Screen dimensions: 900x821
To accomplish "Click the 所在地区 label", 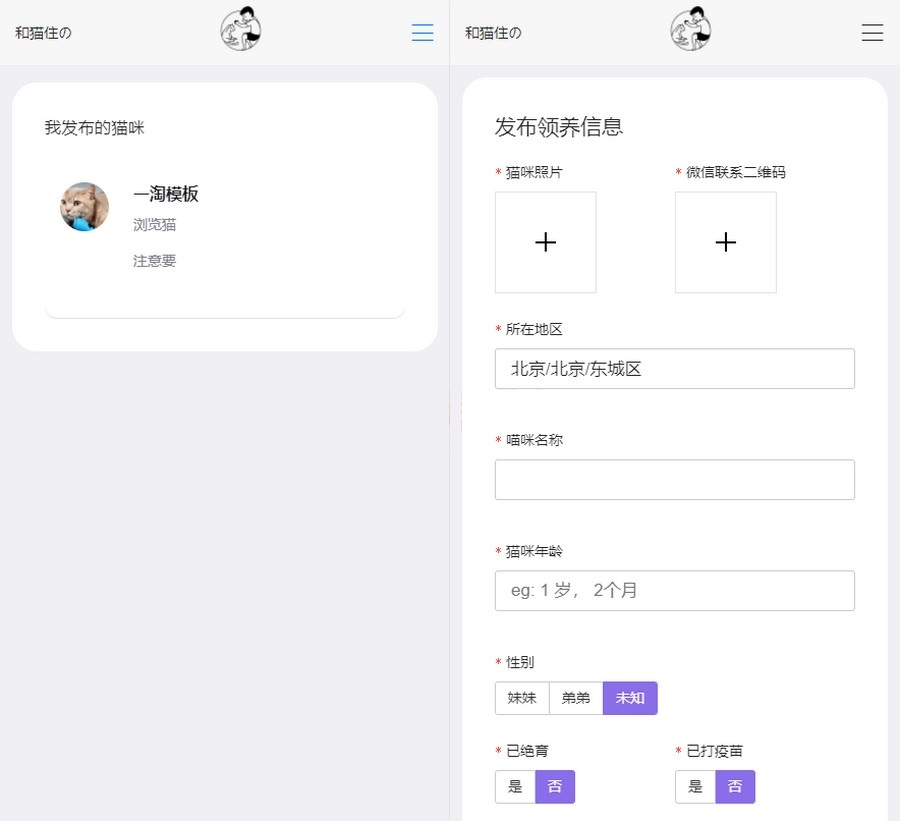I will 534,329.
